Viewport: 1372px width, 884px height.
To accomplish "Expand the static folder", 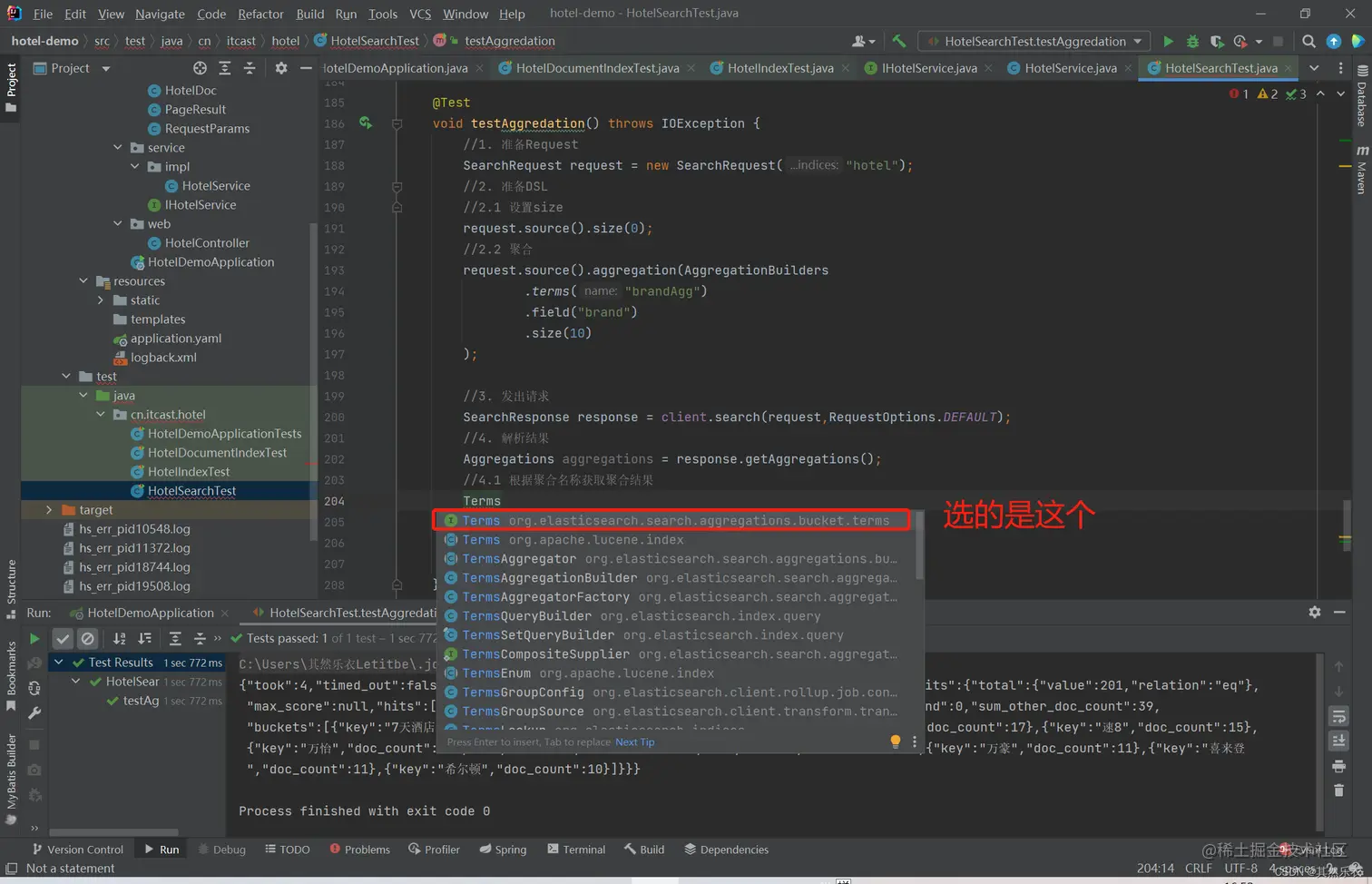I will (x=101, y=300).
